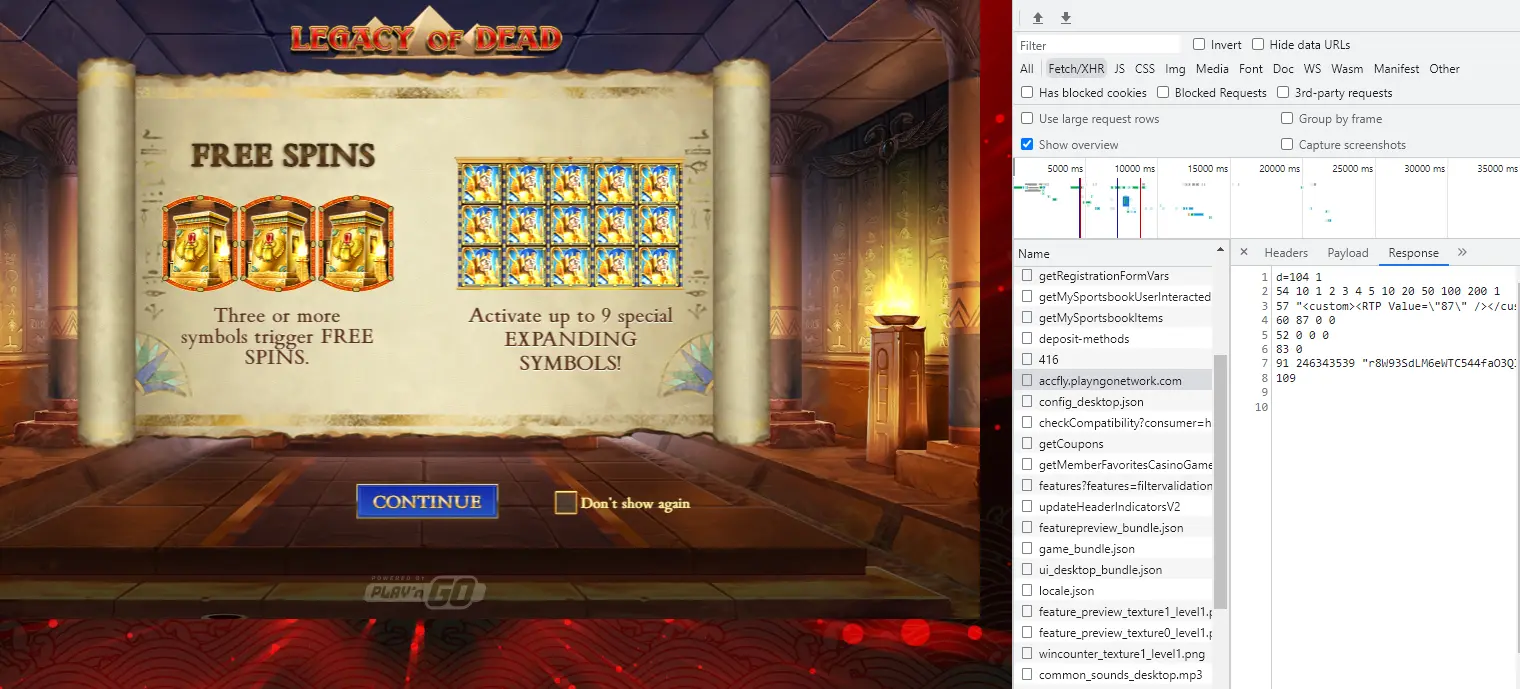Image resolution: width=1520 pixels, height=689 pixels.
Task: Select the 416 request row
Action: click(x=1113, y=360)
